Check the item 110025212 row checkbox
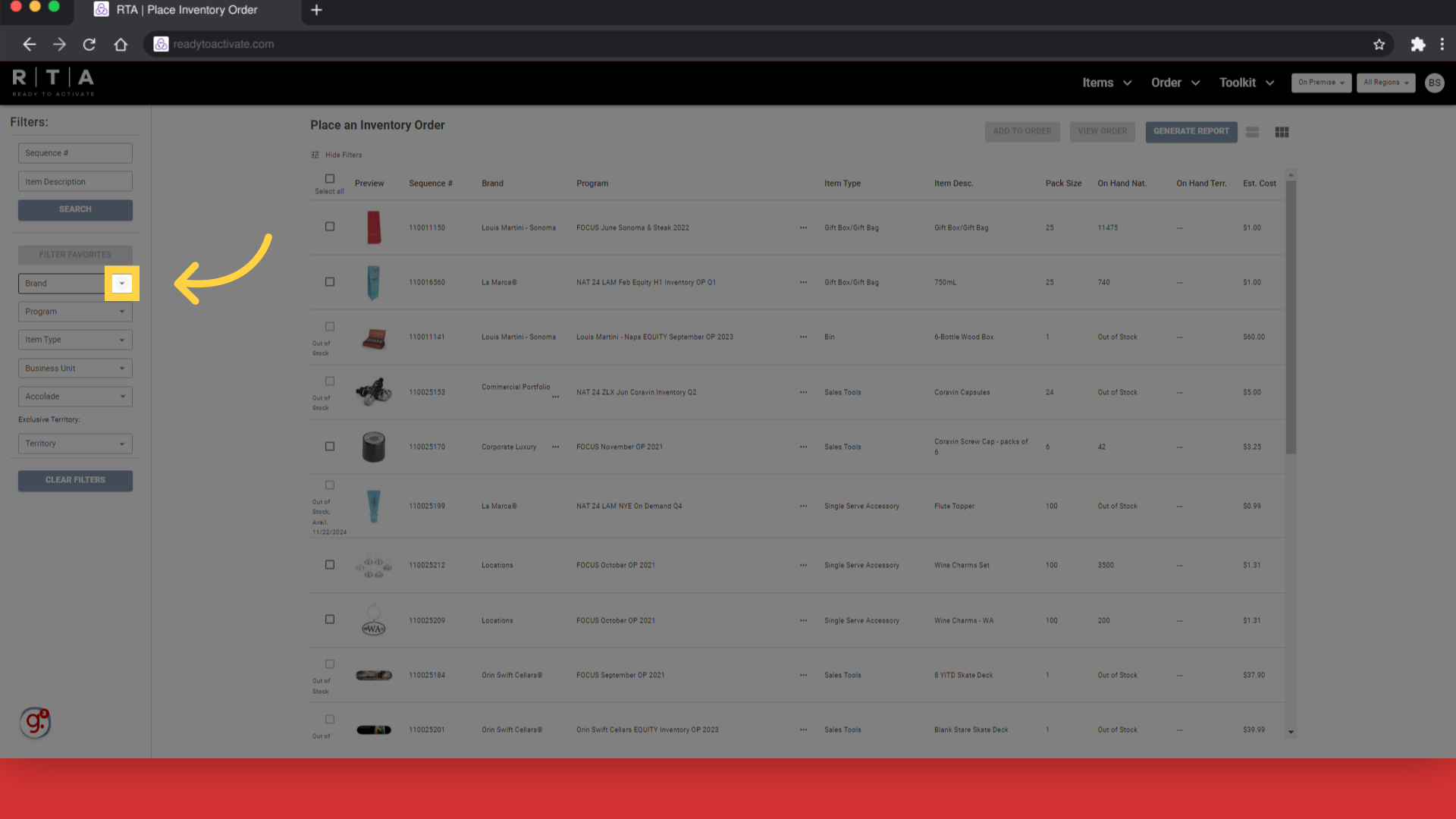1456x819 pixels. click(330, 565)
